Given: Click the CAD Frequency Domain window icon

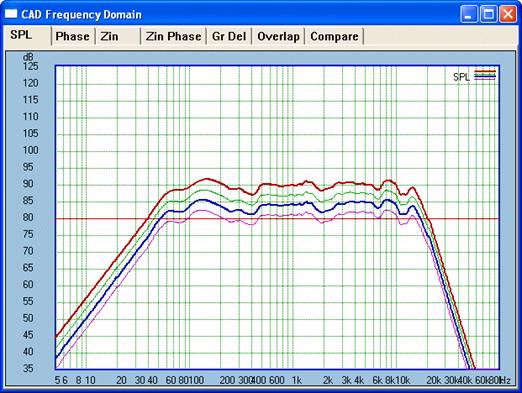Looking at the screenshot, I should [x=11, y=14].
